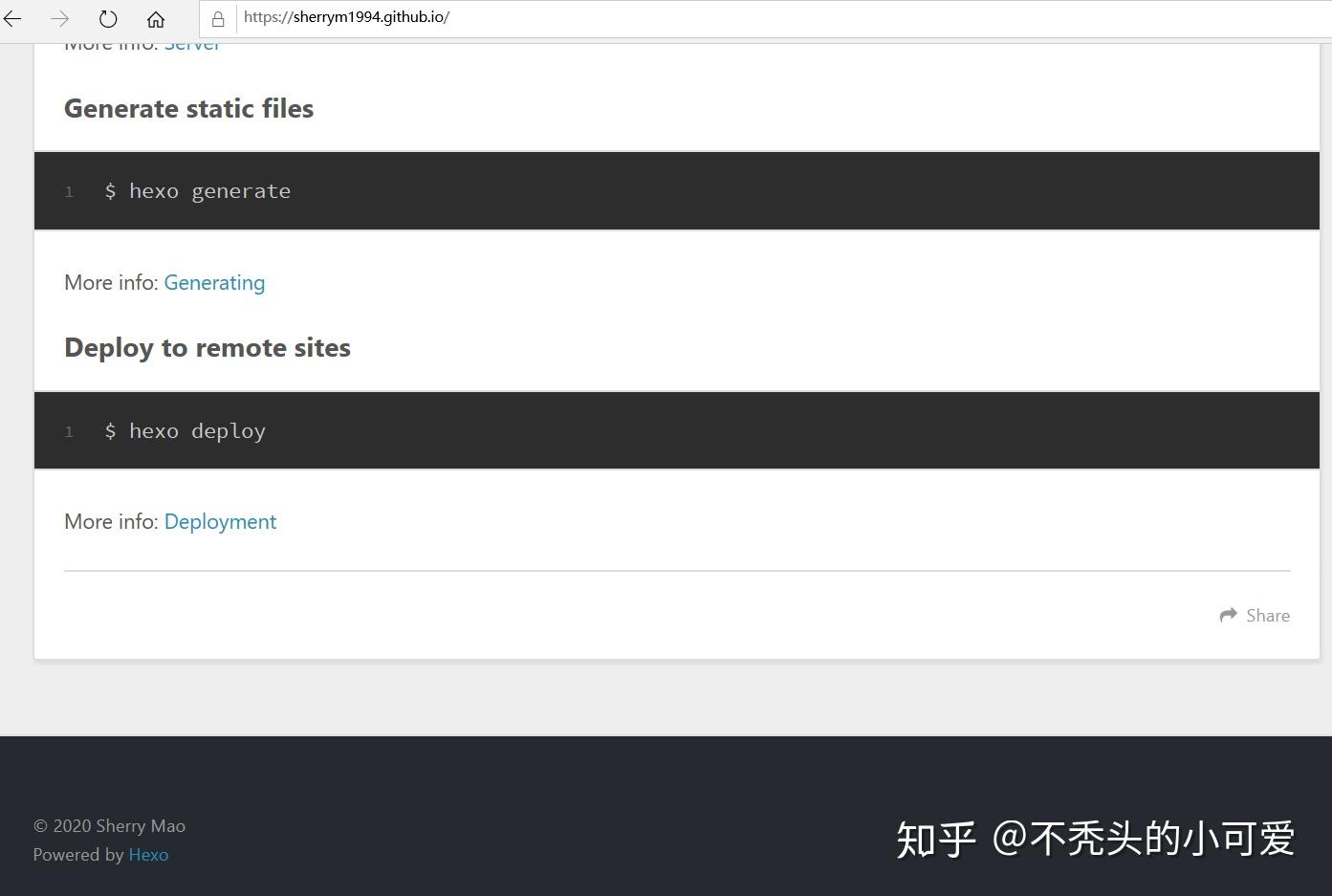Click the '© 2020 Sherry Mao' footer text
This screenshot has height=896, width=1332.
coord(109,825)
